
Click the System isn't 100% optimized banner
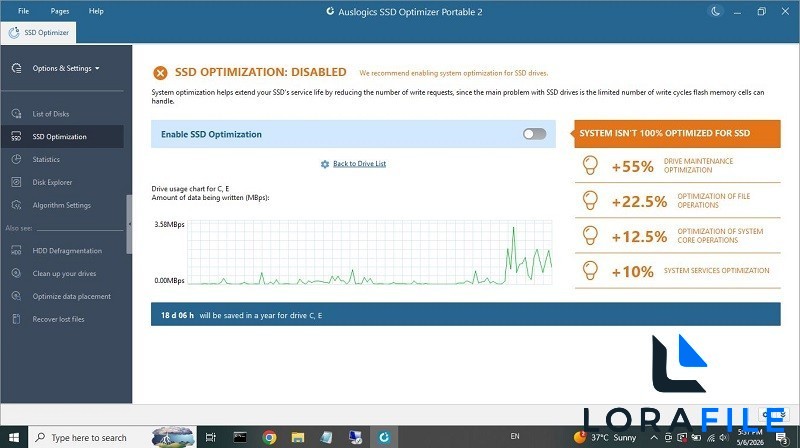[677, 134]
